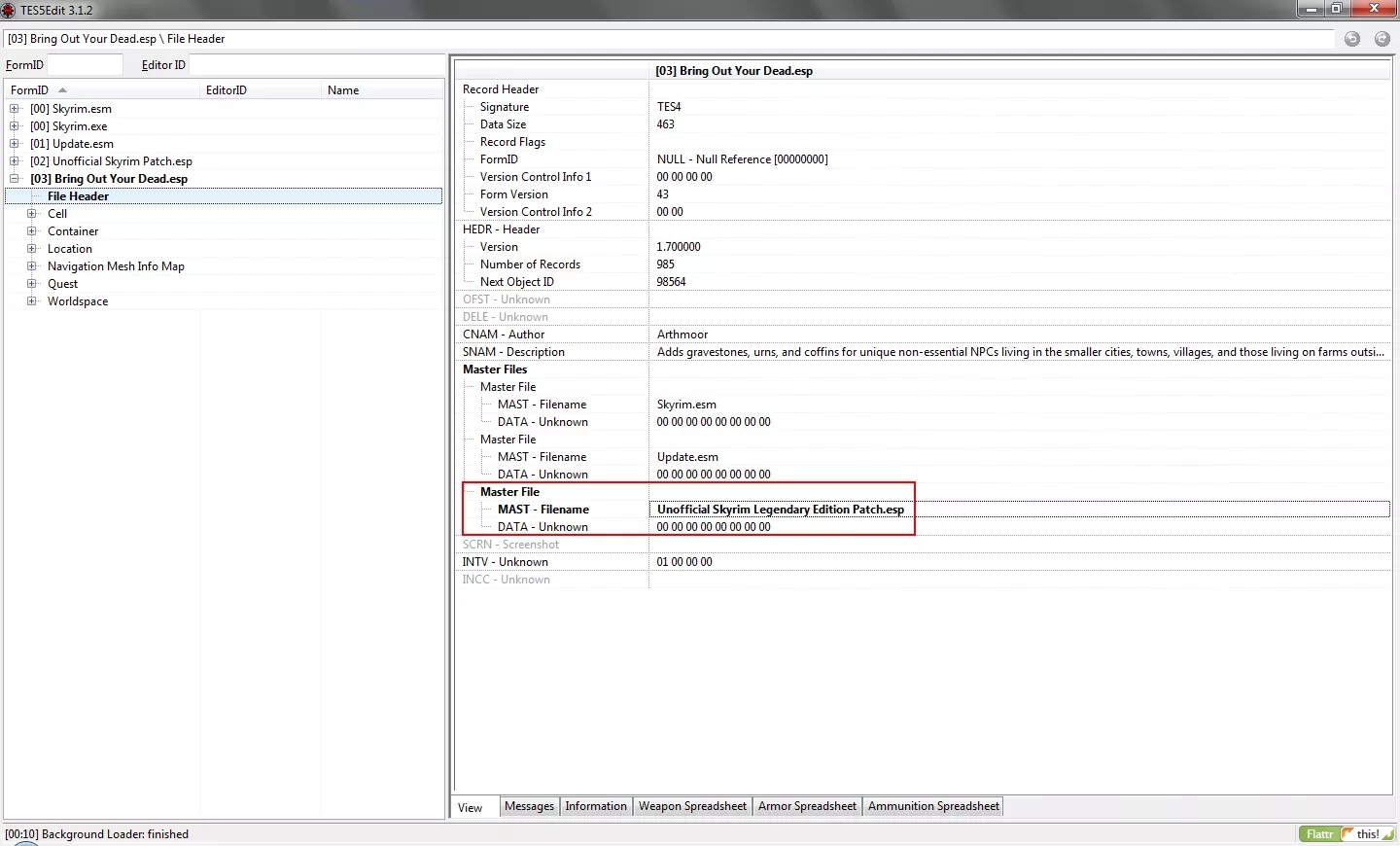Click the SCRN - Screenshot row label
This screenshot has height=846, width=1400.
pos(510,545)
